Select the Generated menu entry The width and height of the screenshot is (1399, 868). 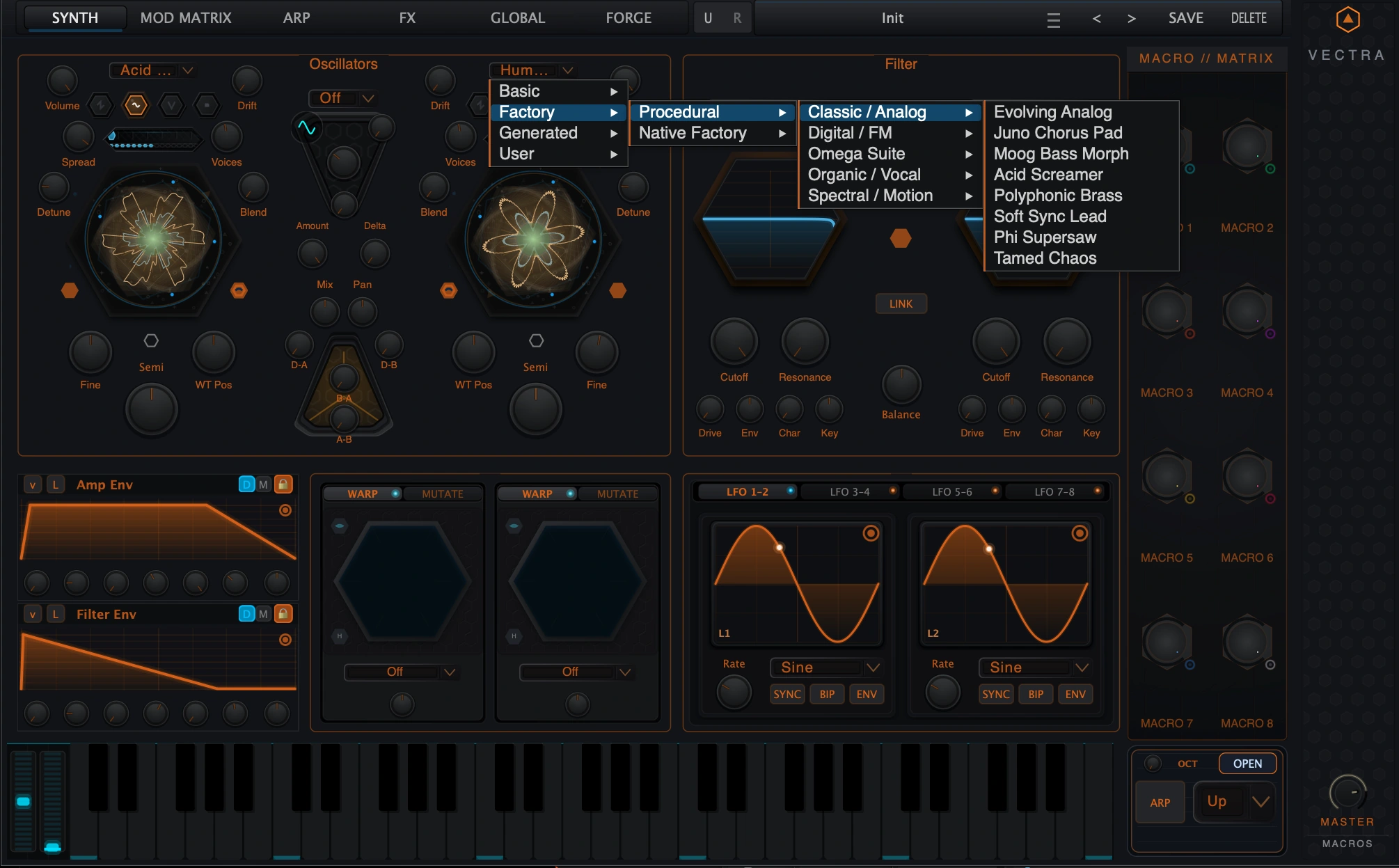coord(559,133)
